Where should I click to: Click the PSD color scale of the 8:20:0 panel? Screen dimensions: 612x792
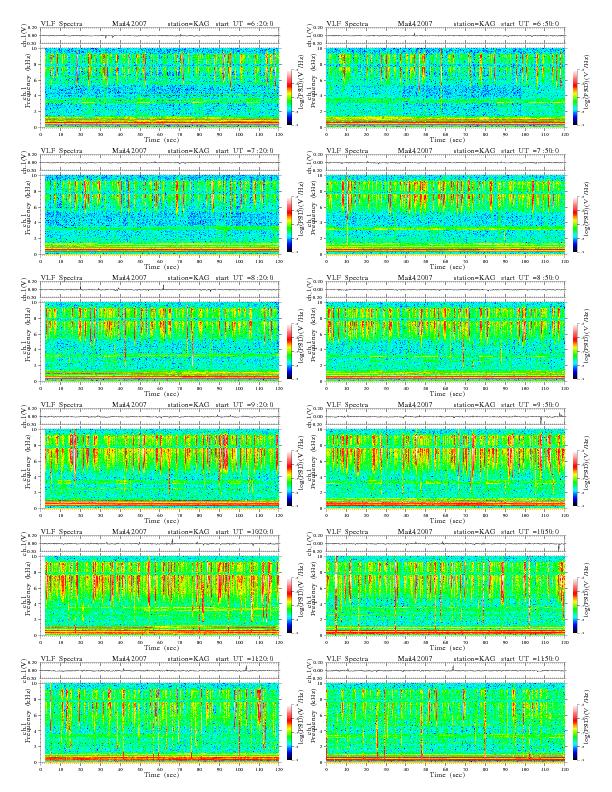click(289, 351)
